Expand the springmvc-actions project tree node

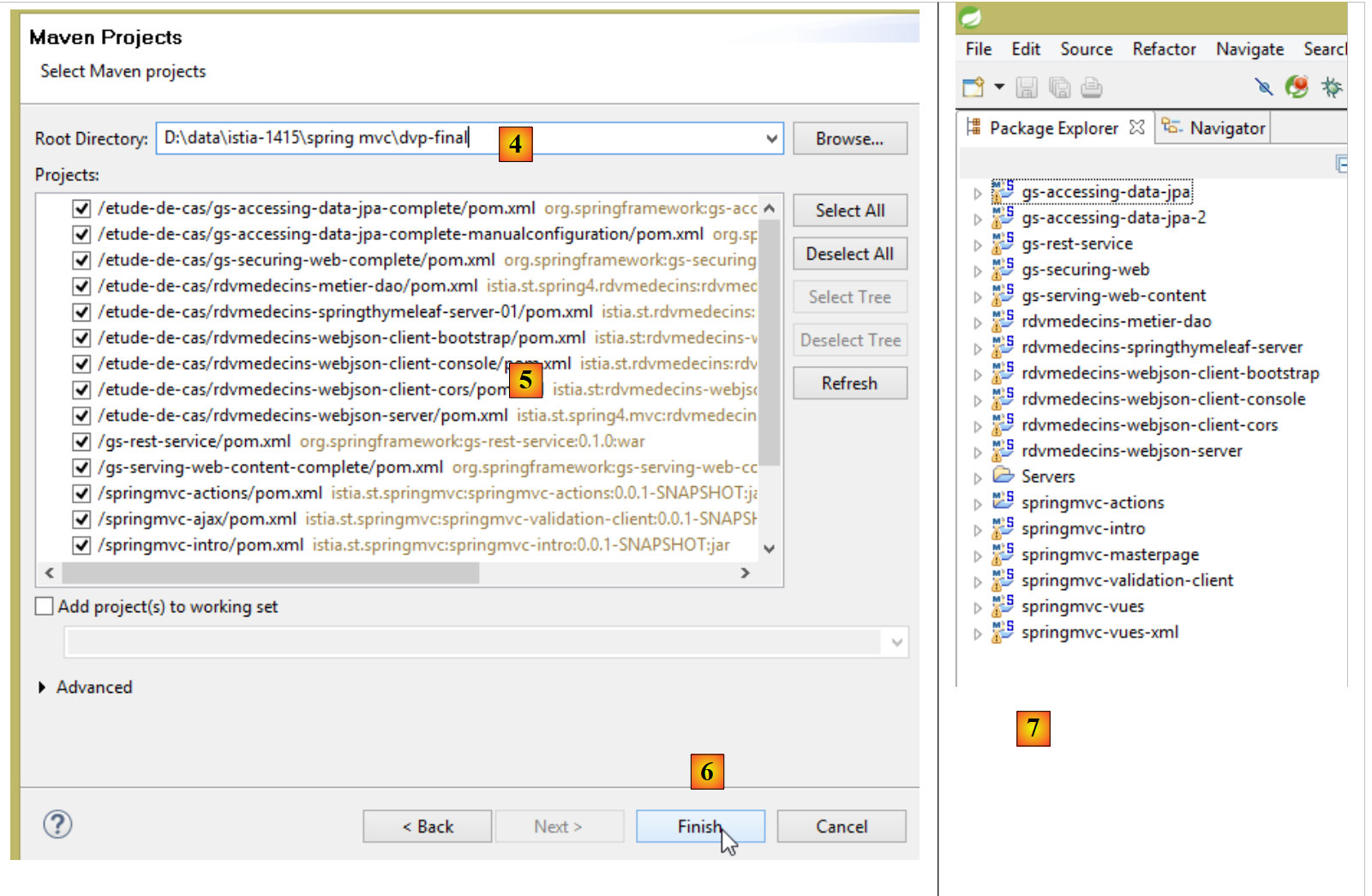click(x=977, y=504)
